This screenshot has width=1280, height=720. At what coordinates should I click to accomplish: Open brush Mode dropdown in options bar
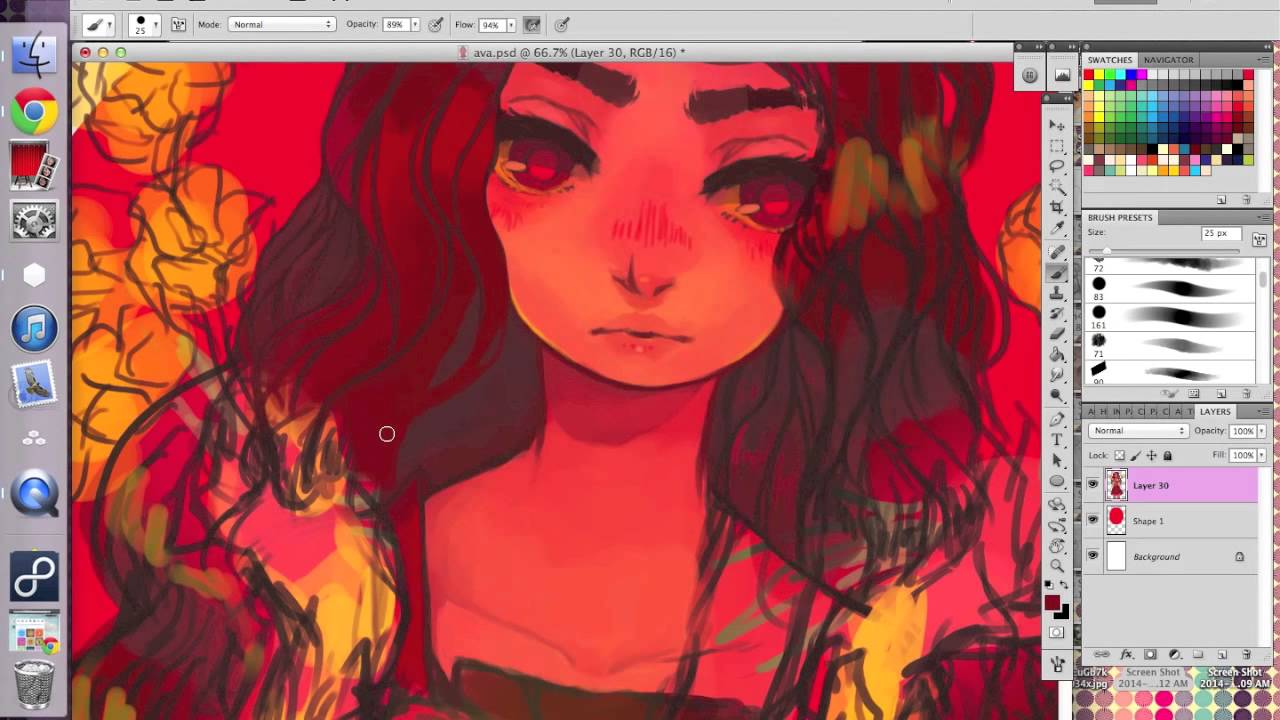pos(282,24)
